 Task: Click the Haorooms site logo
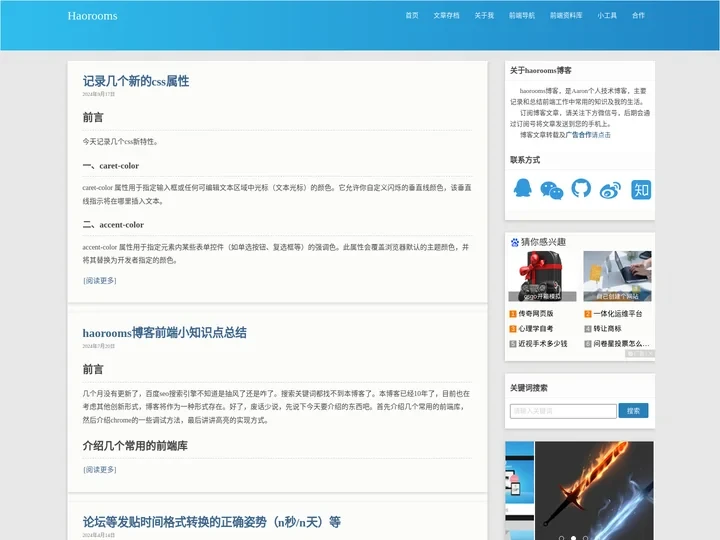92,16
